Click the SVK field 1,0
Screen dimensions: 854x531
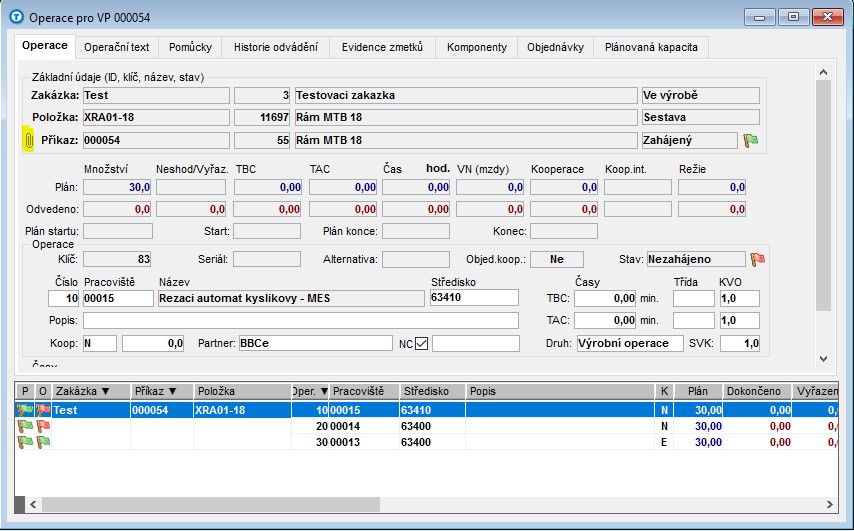[x=740, y=343]
